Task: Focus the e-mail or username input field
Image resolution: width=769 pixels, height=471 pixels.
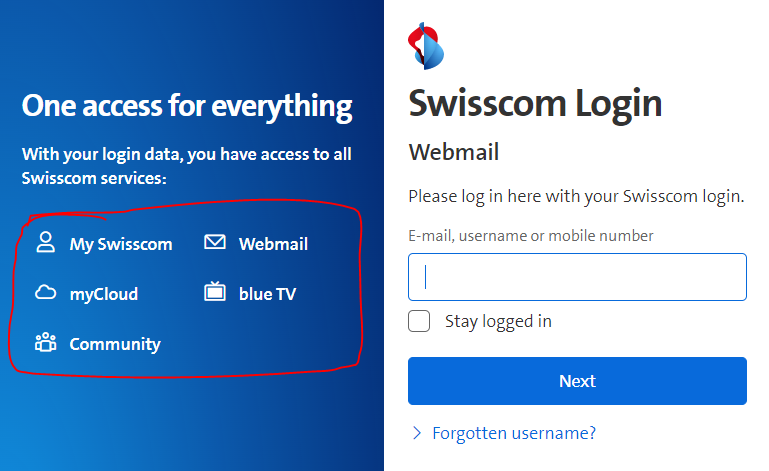Action: click(x=577, y=277)
